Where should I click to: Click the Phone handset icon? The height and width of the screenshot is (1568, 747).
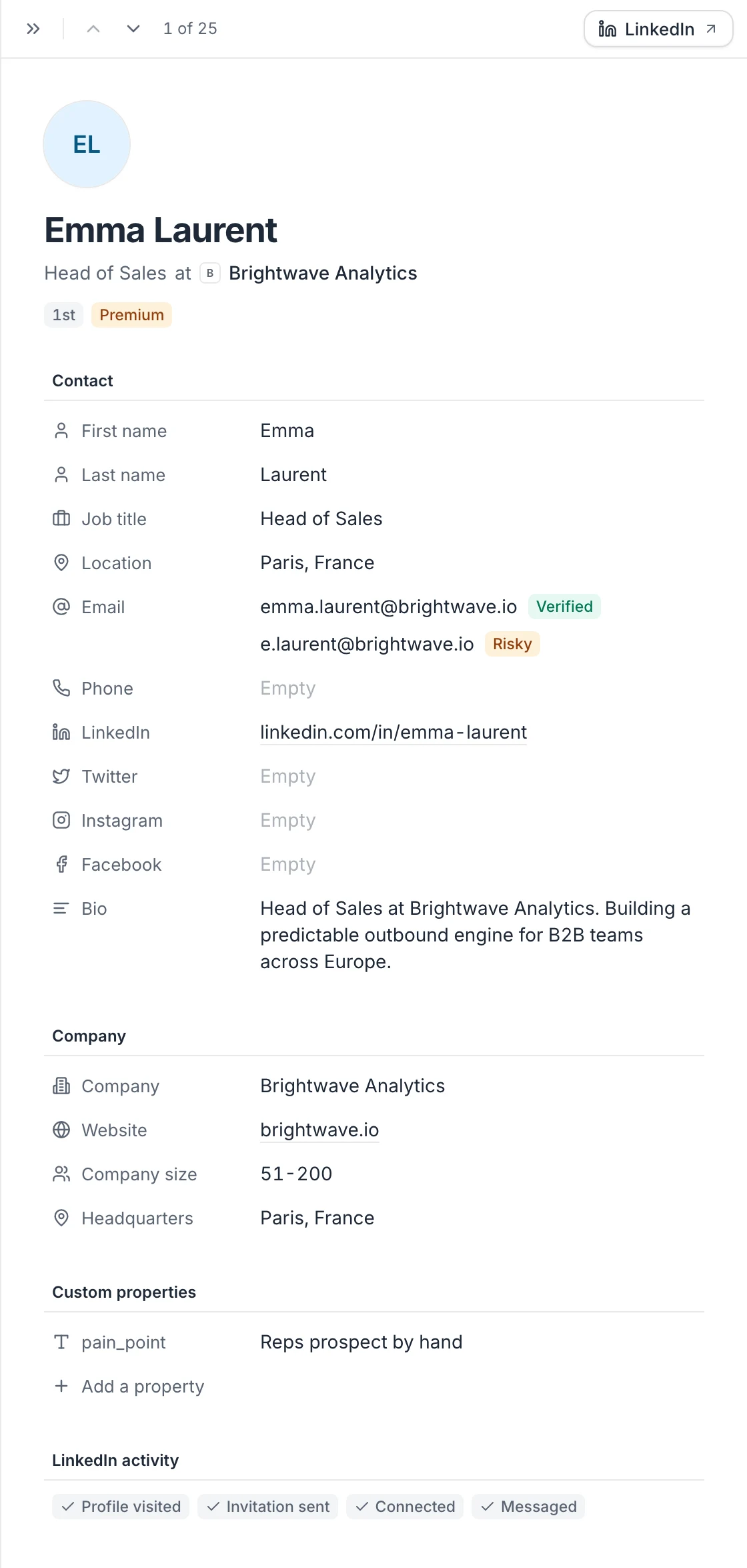(61, 689)
